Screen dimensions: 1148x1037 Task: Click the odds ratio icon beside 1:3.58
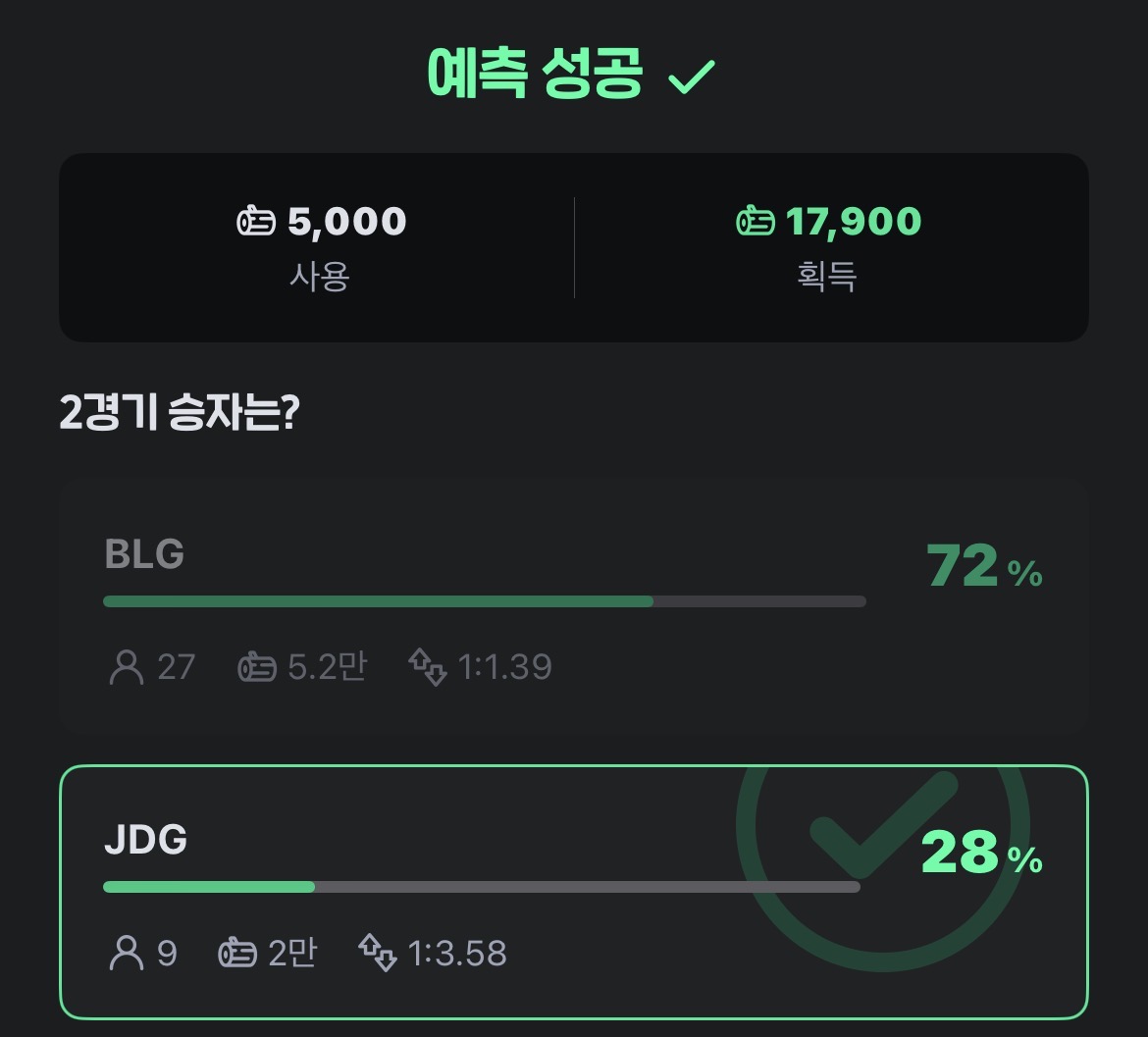click(378, 953)
